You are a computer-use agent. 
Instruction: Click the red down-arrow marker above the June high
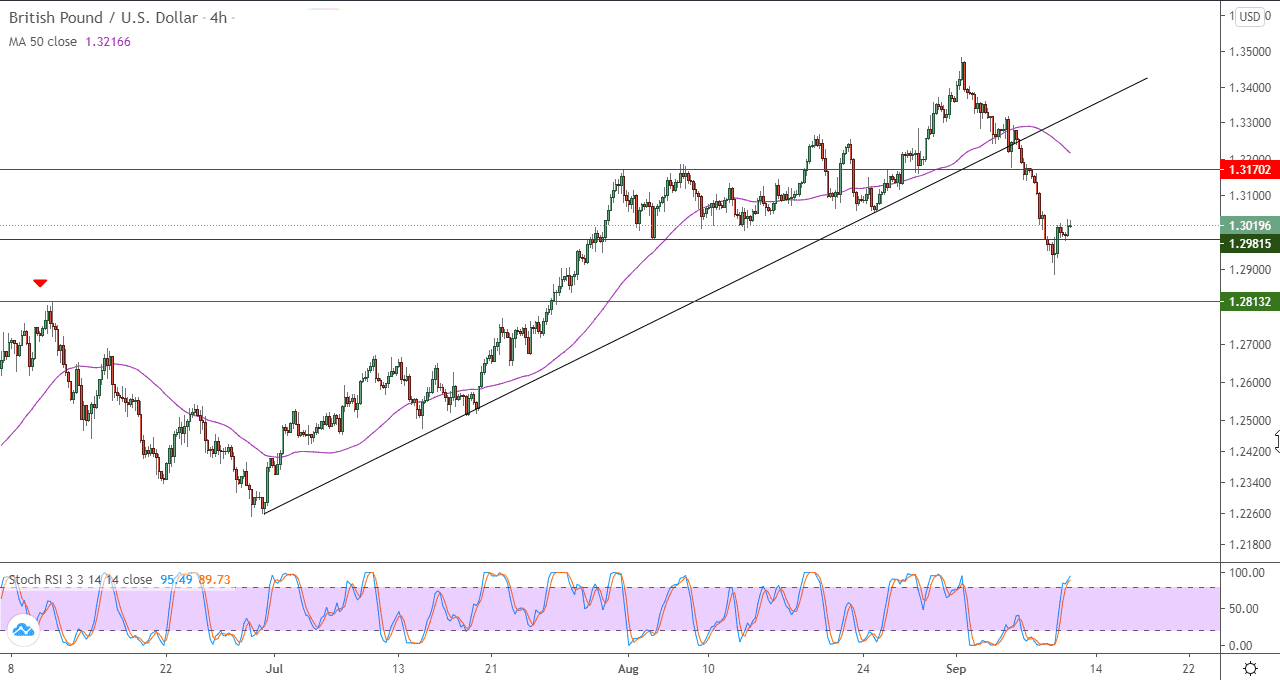point(40,284)
